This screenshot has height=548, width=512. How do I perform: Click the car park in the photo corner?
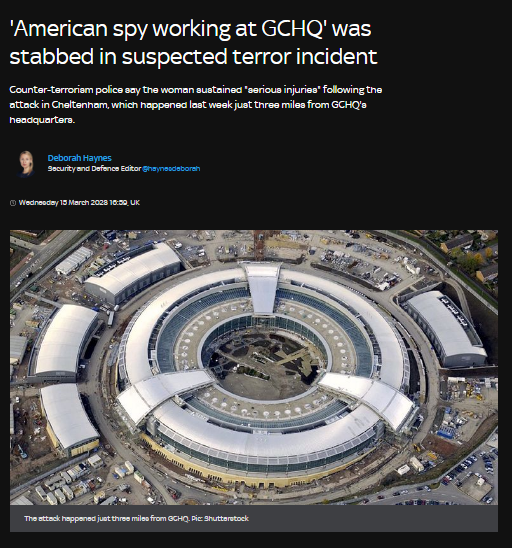[x=468, y=475]
